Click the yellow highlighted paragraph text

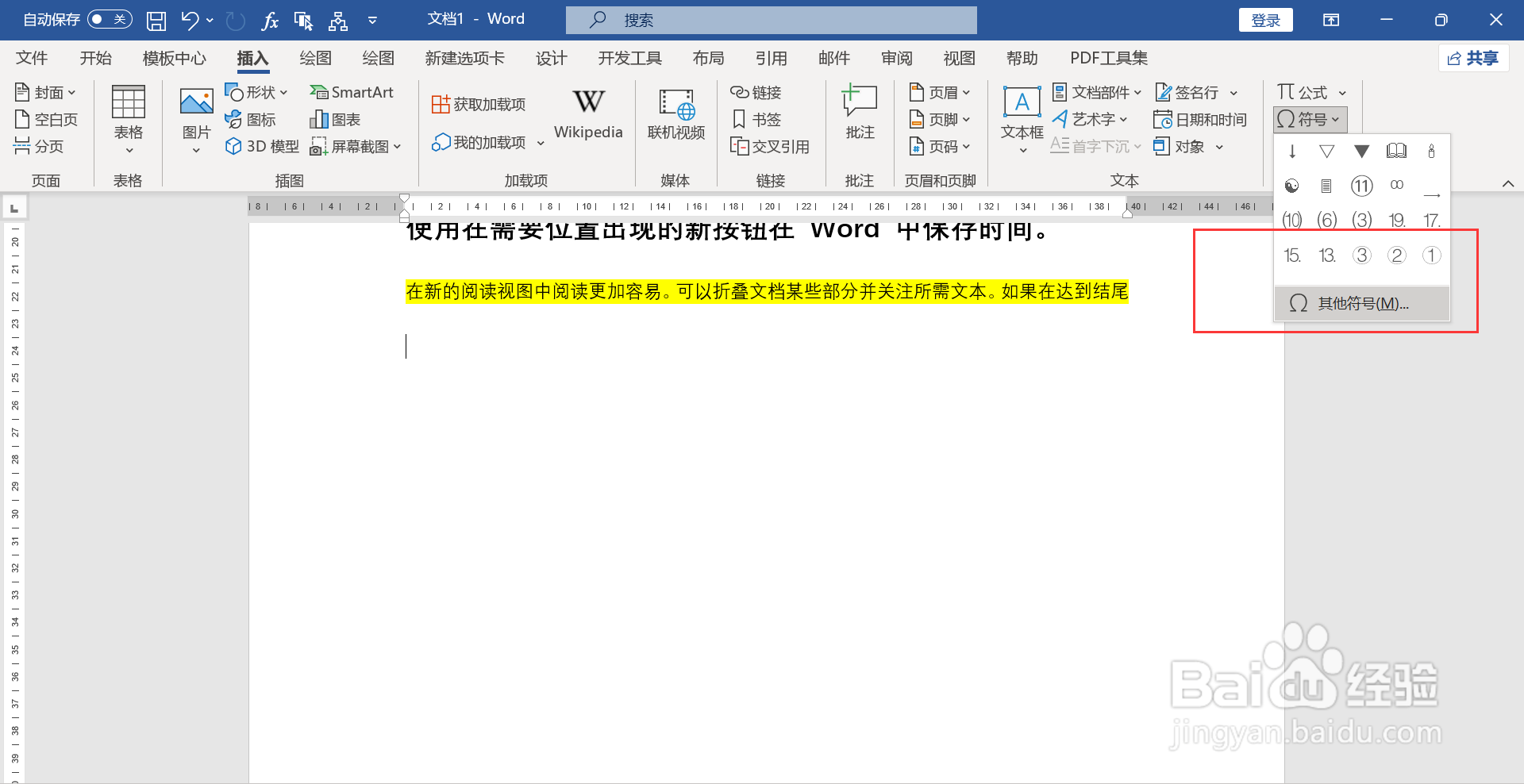pyautogui.click(x=767, y=291)
